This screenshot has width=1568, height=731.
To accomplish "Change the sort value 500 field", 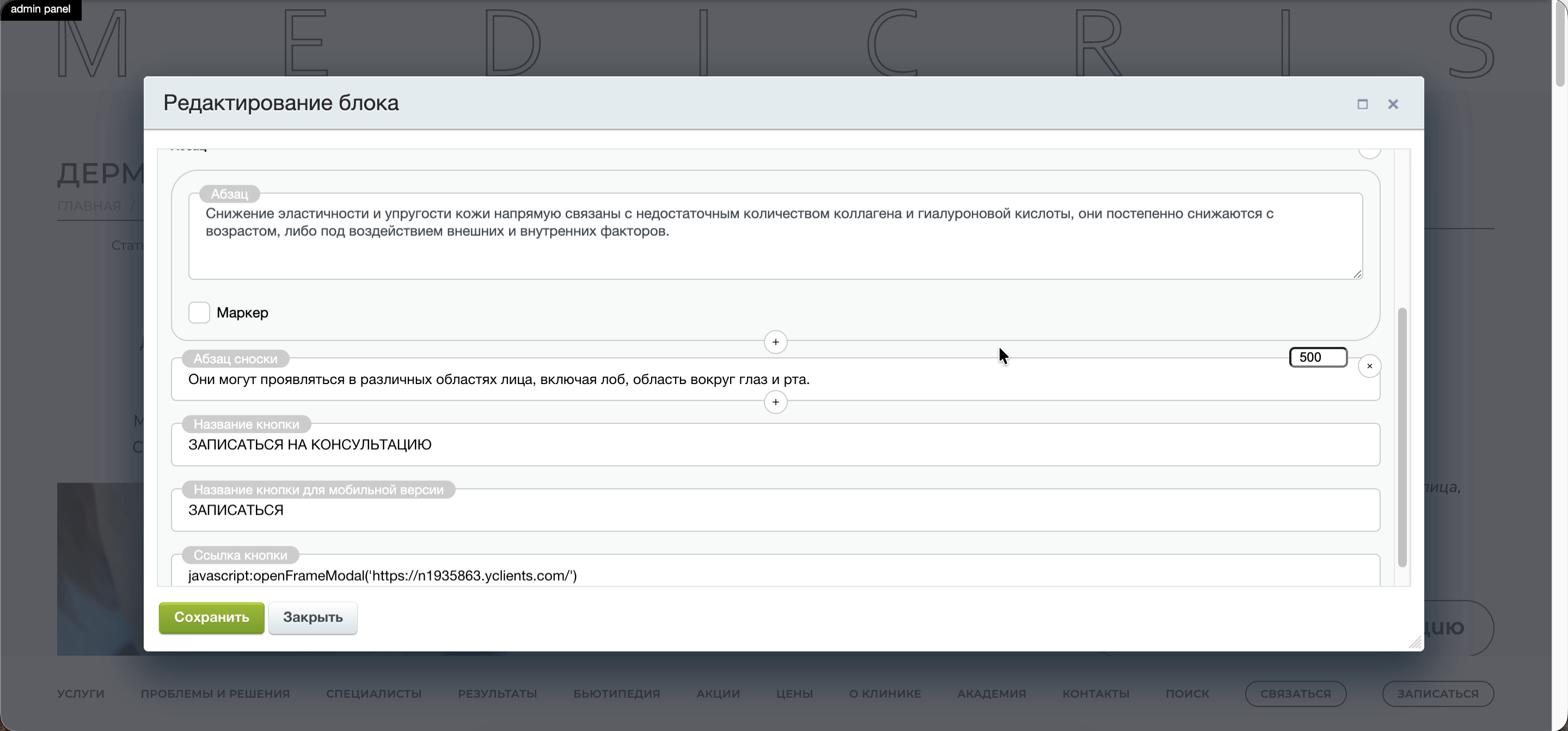I will (1319, 357).
